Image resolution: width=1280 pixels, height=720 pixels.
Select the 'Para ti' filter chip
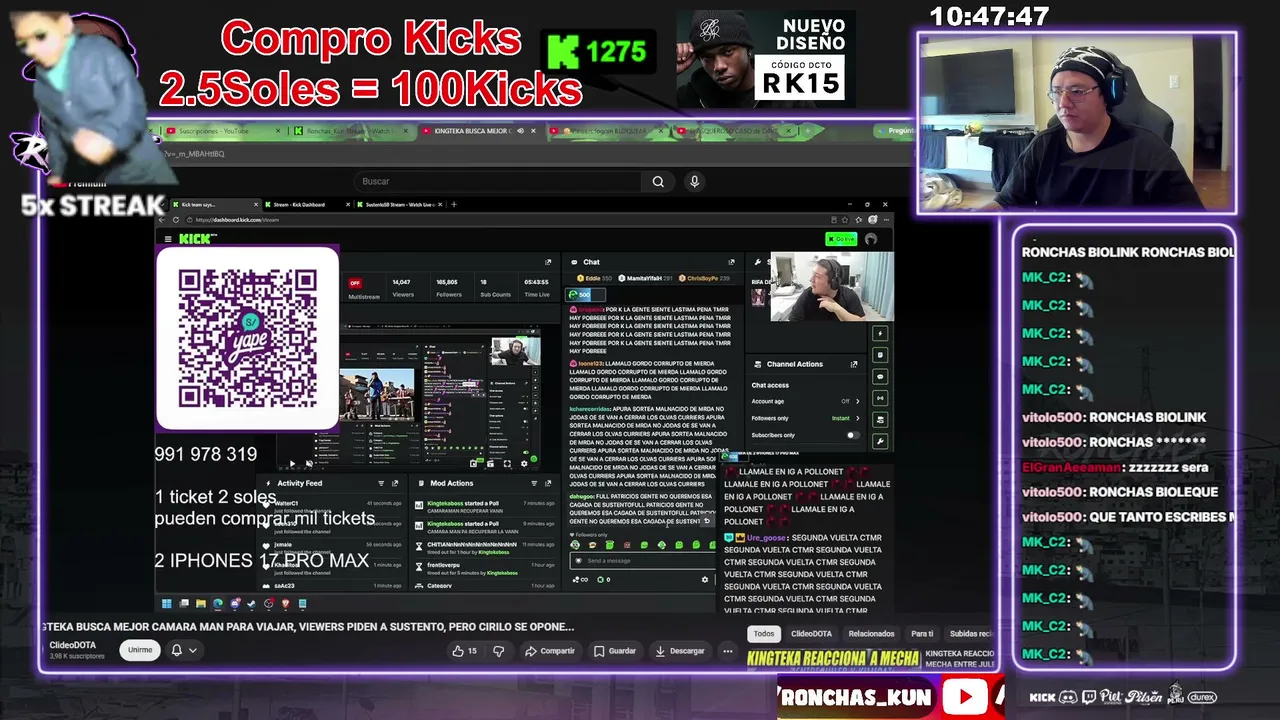[922, 634]
